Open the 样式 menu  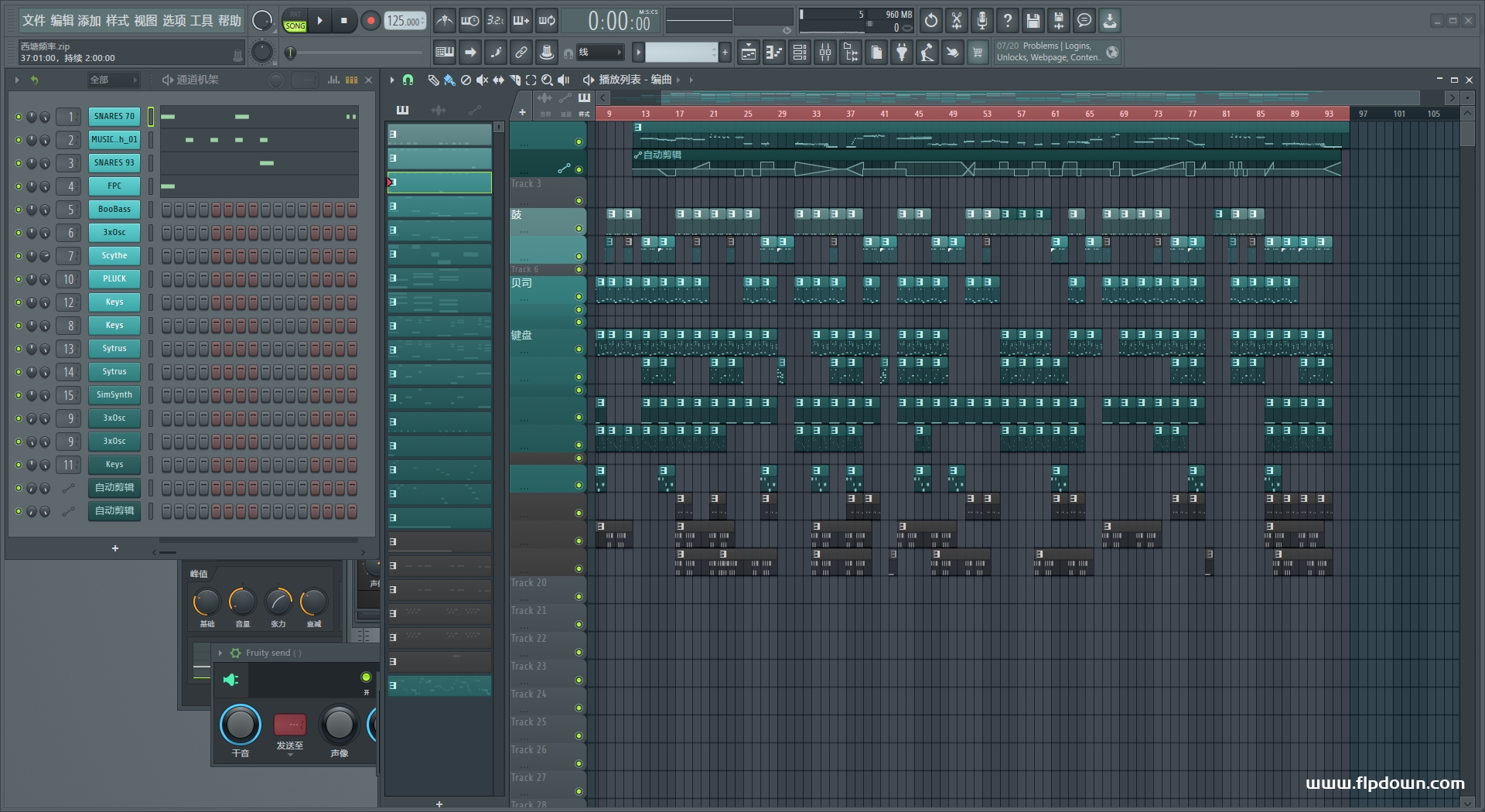[118, 21]
